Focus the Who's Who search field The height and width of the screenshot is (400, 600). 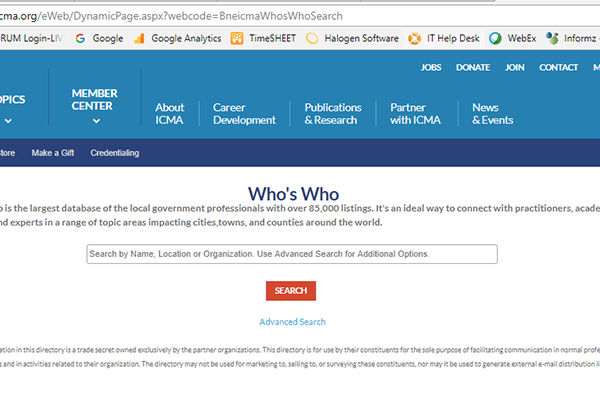pos(292,254)
